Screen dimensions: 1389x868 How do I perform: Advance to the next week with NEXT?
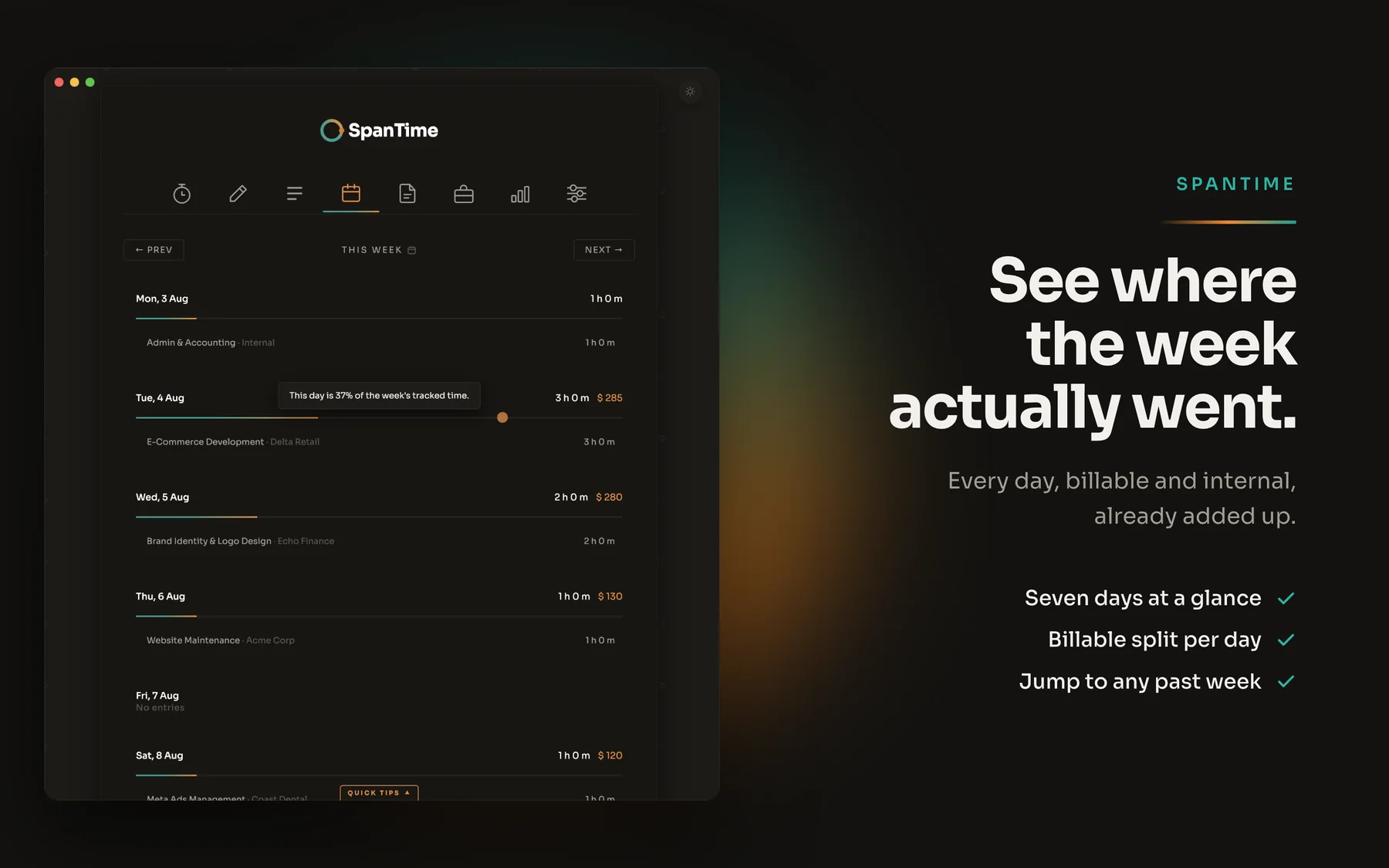[x=603, y=250]
